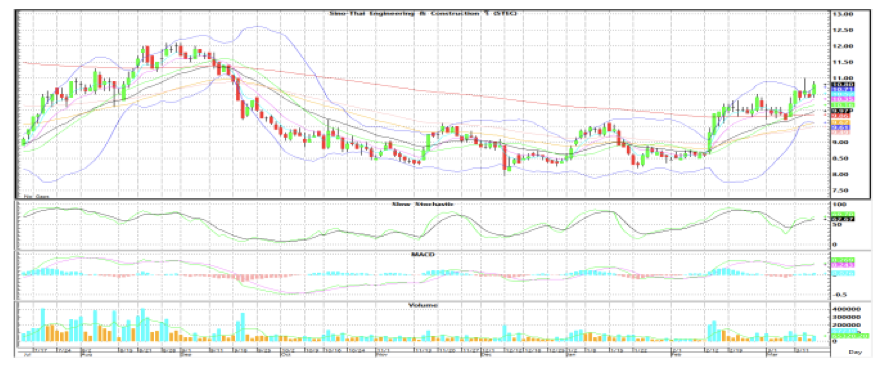Image resolution: width=882 pixels, height=370 pixels.
Task: Click the 13.00 price axis label
Action: (843, 13)
